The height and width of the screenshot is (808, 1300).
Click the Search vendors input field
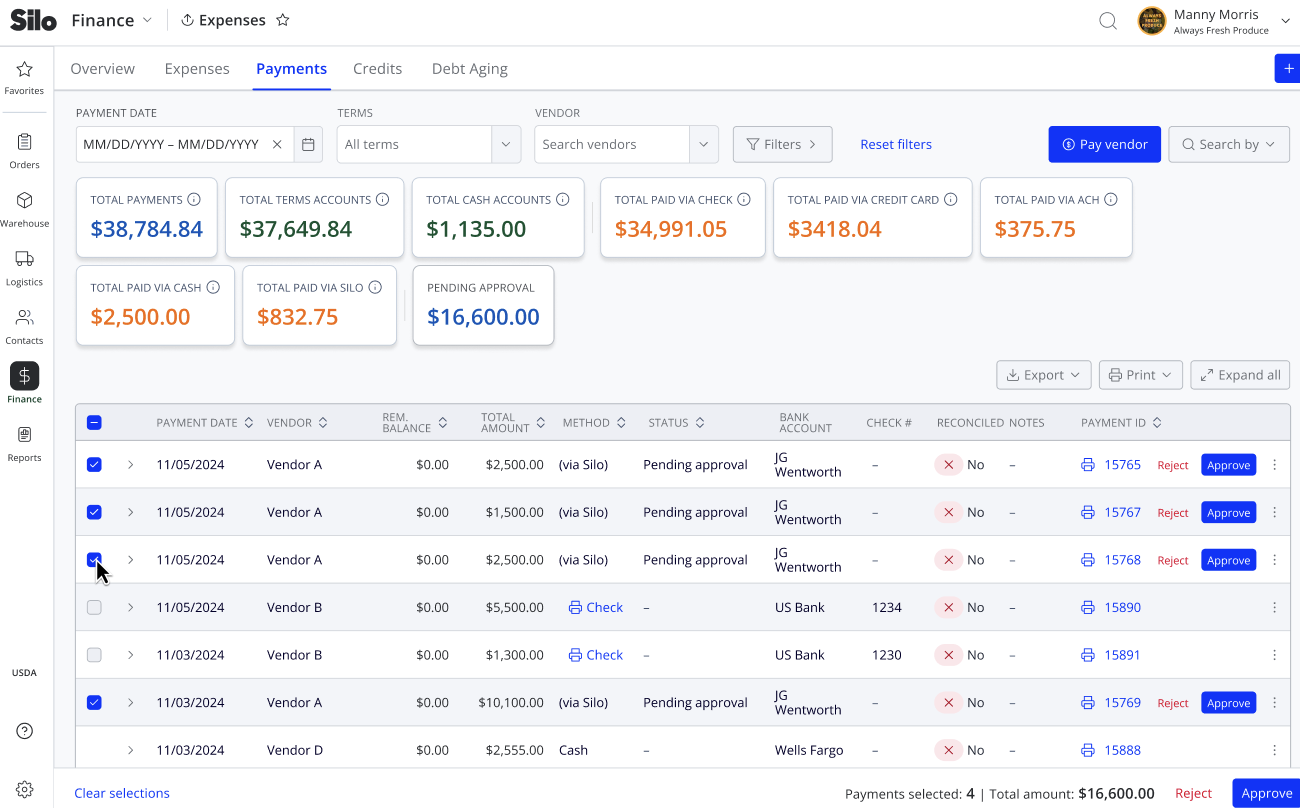click(x=612, y=144)
